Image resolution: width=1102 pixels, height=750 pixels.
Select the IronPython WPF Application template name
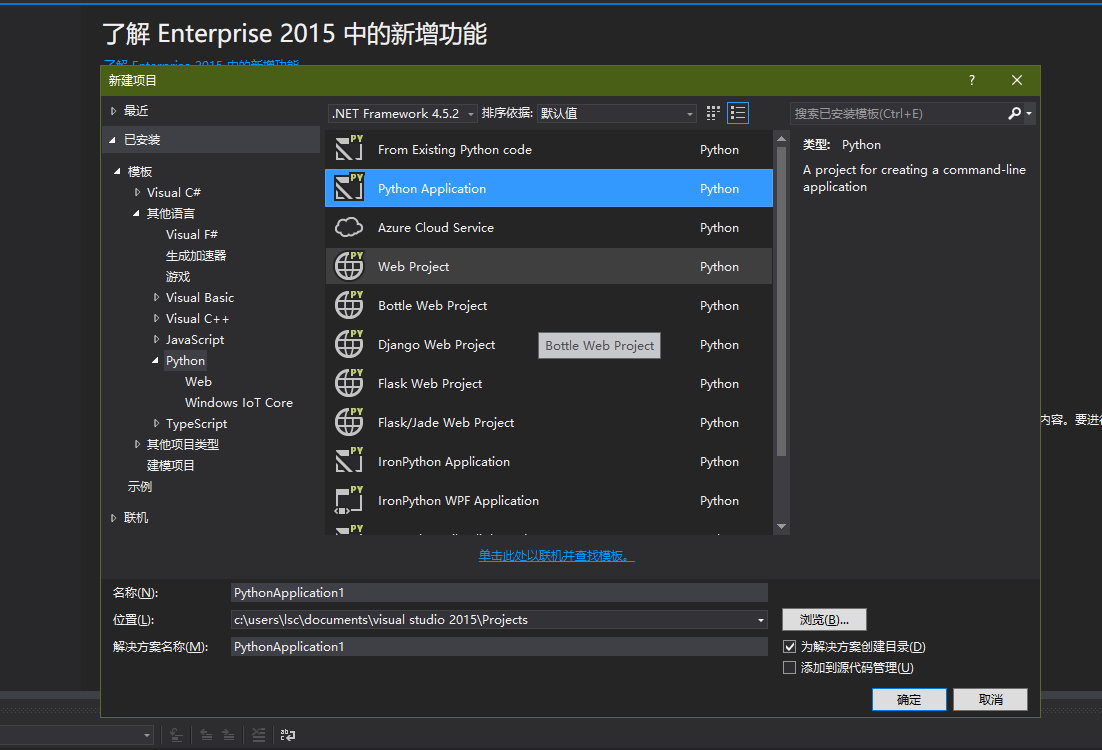coord(458,500)
